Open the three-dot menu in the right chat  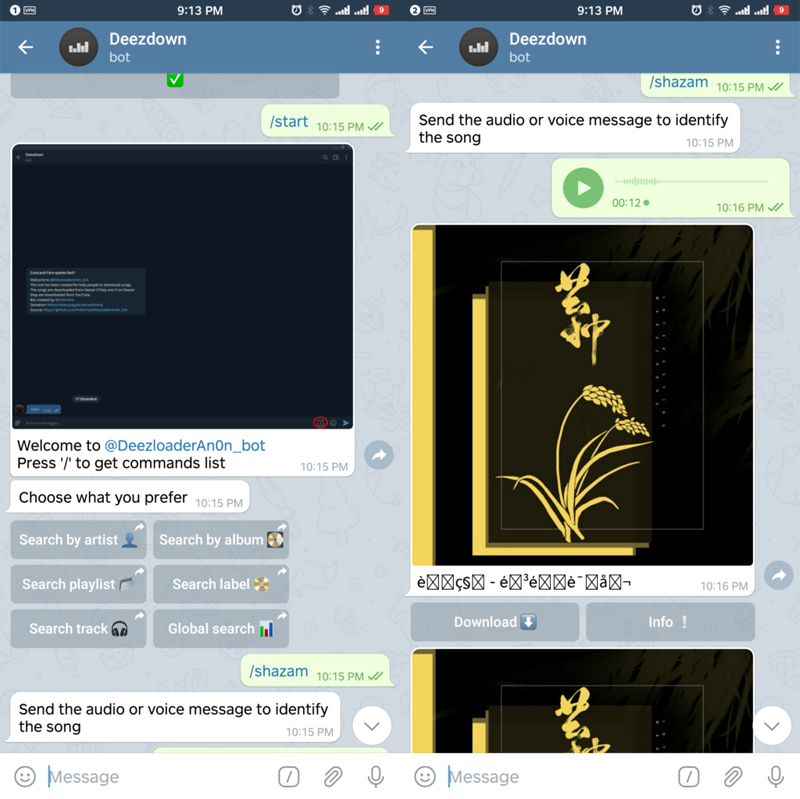pyautogui.click(x=778, y=47)
